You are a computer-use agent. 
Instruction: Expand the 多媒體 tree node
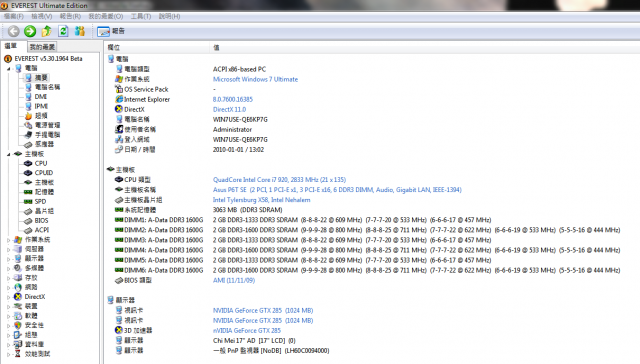[9, 269]
